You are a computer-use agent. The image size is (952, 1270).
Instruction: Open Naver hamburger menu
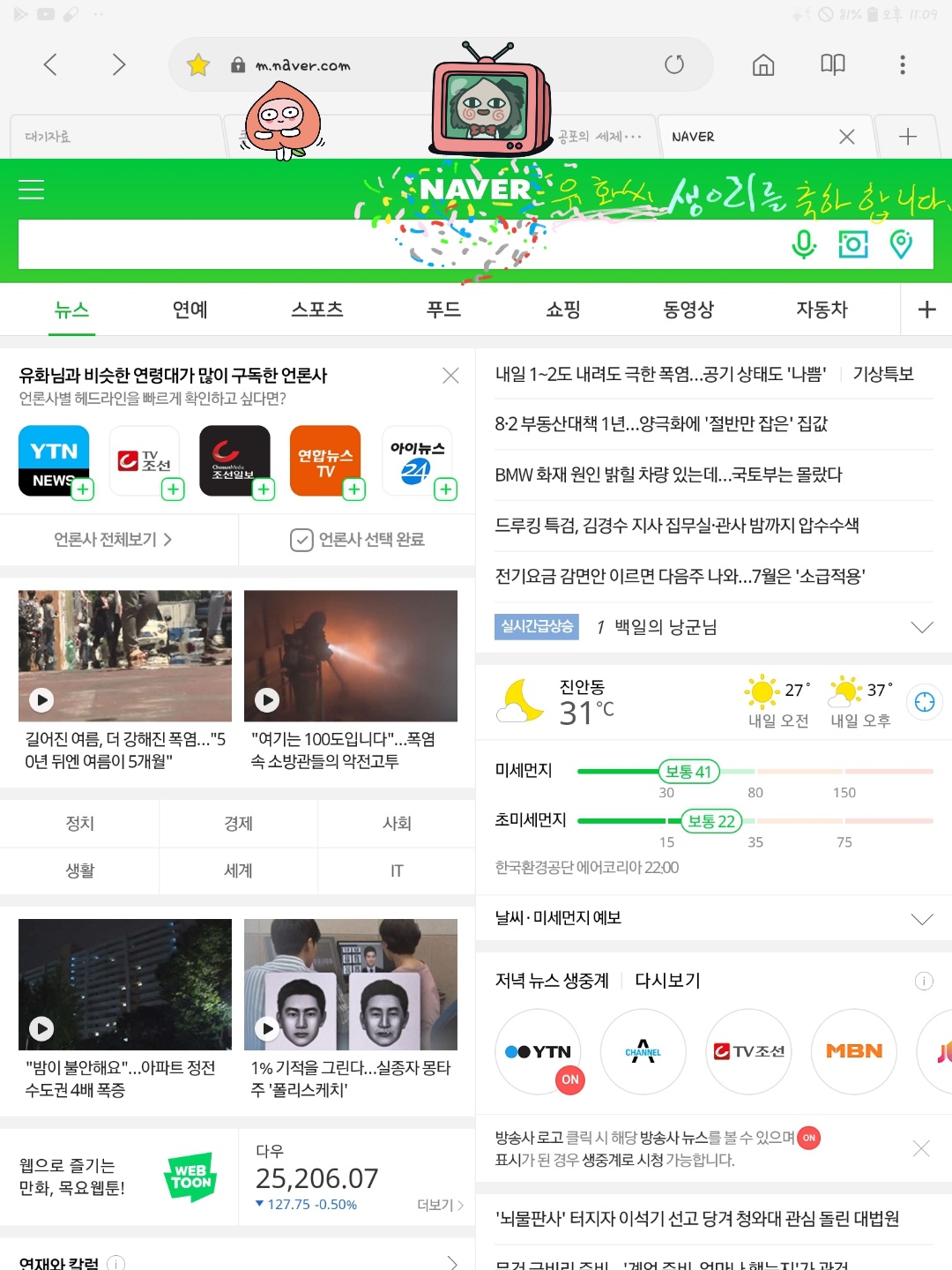[x=32, y=190]
